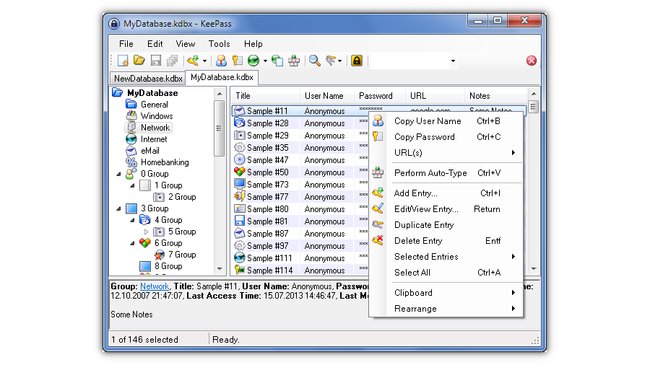Click the eMail group icon in tree
The image size is (650, 365).
coord(131,151)
